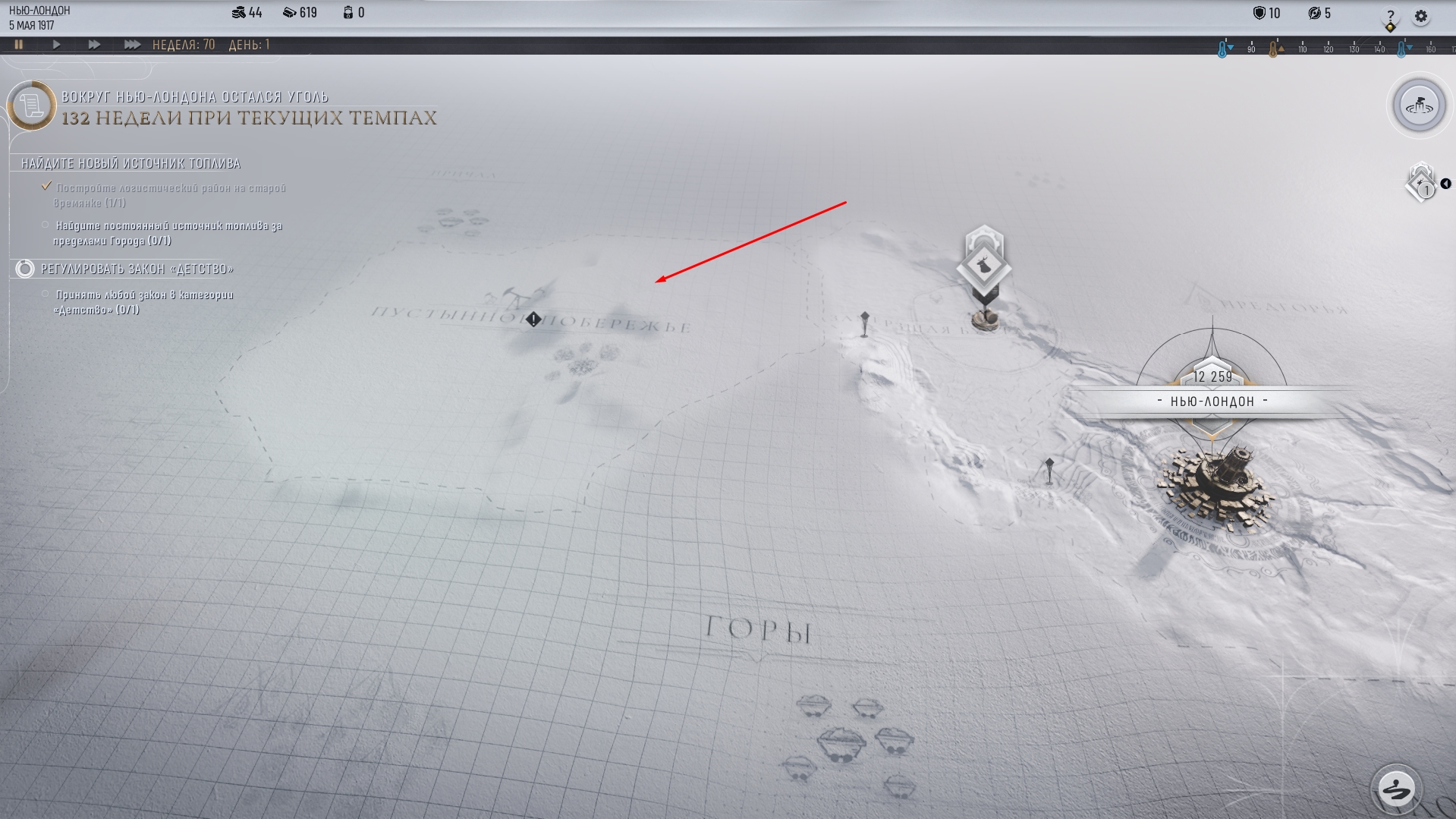Open the diamond notification badge showing 1

[x=1421, y=184]
